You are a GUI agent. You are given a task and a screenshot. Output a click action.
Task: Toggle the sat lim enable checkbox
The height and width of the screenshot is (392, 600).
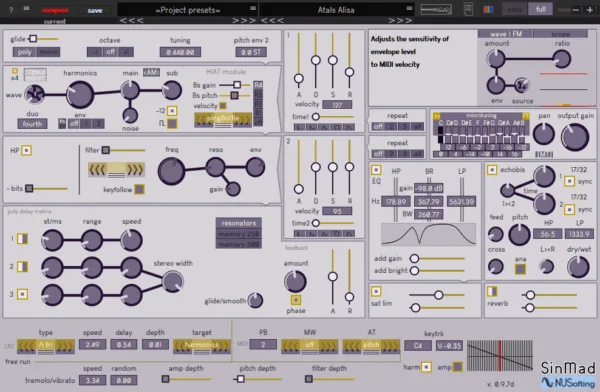point(376,292)
